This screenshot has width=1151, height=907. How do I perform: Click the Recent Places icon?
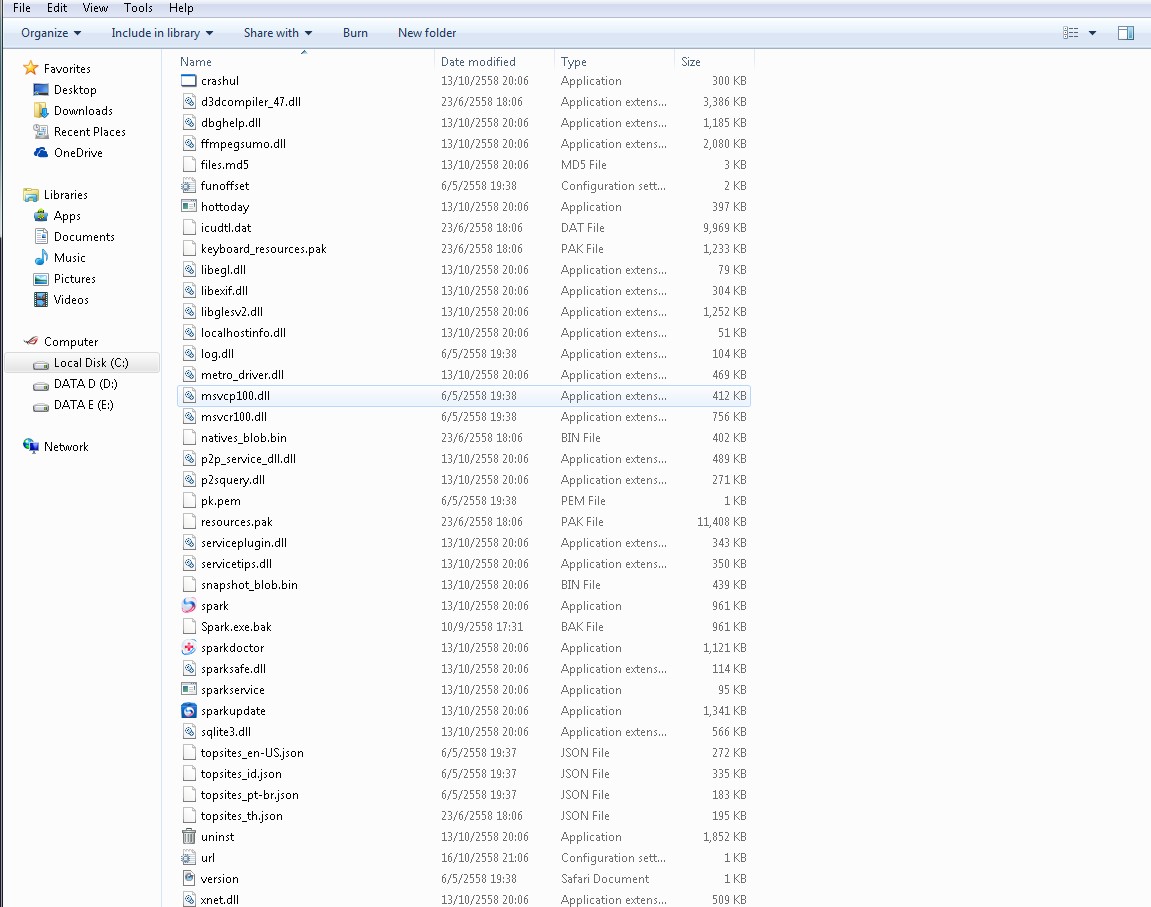pos(41,131)
